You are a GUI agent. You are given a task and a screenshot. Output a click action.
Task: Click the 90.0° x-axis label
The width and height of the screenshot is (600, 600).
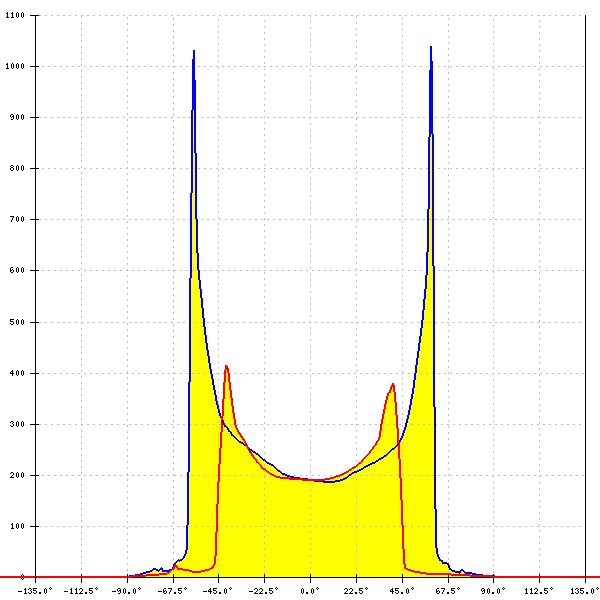[493, 591]
